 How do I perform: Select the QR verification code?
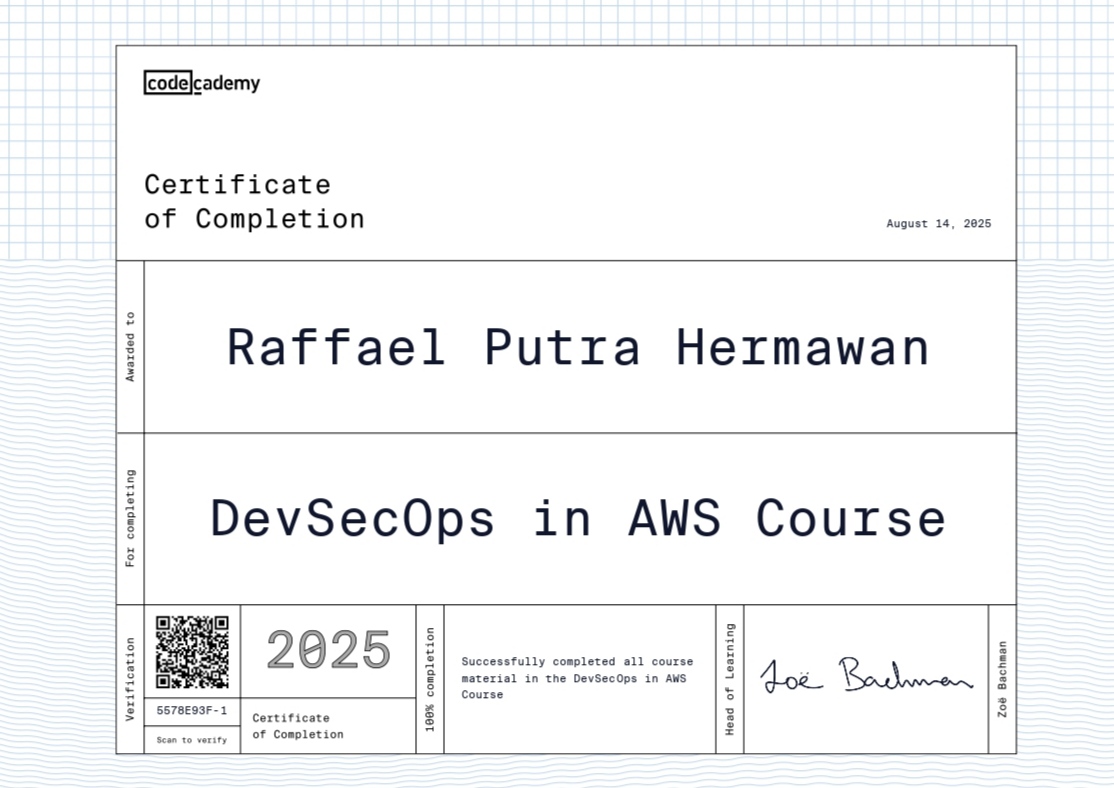point(192,653)
